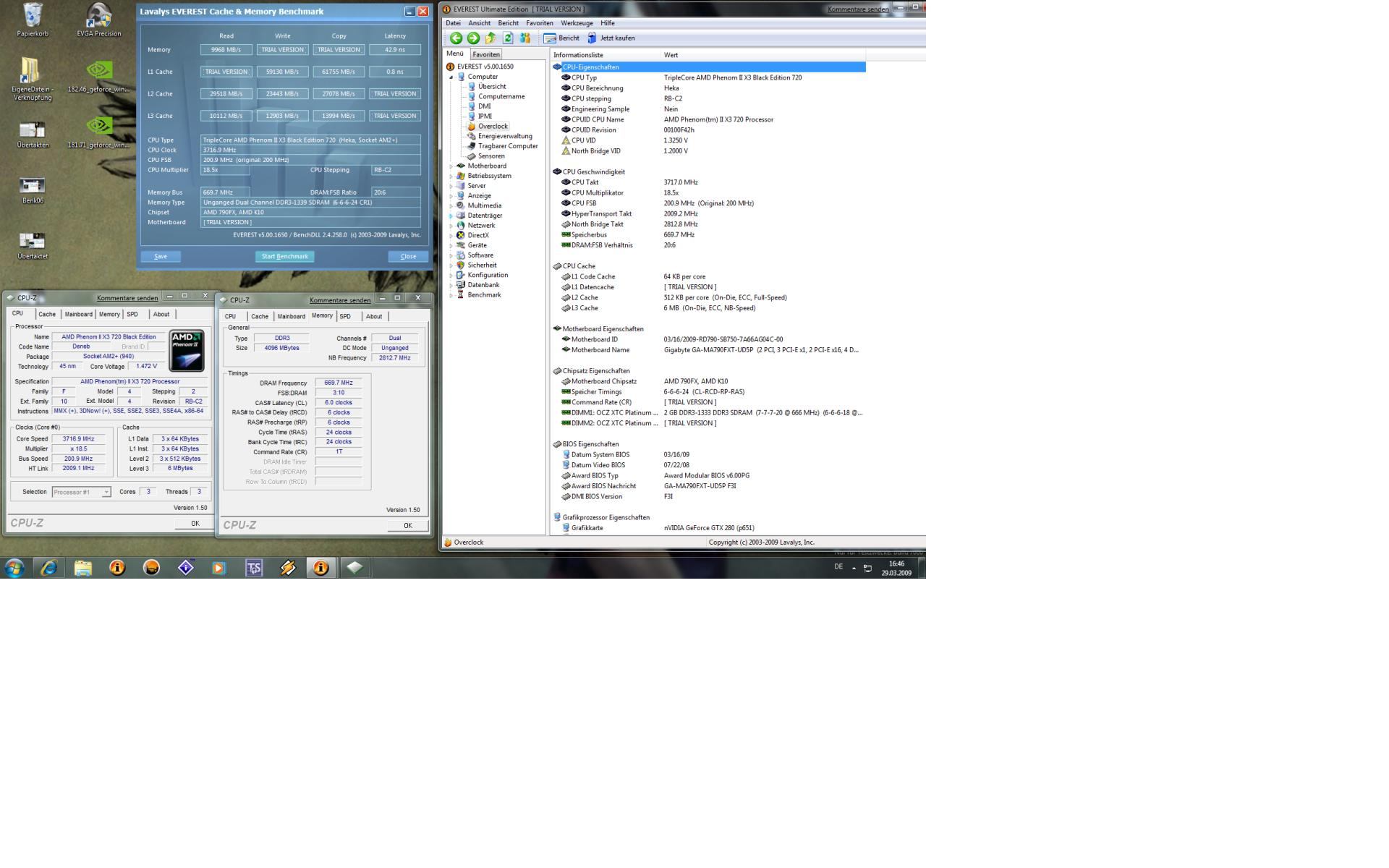Click the Windows Start orb

pos(14,568)
